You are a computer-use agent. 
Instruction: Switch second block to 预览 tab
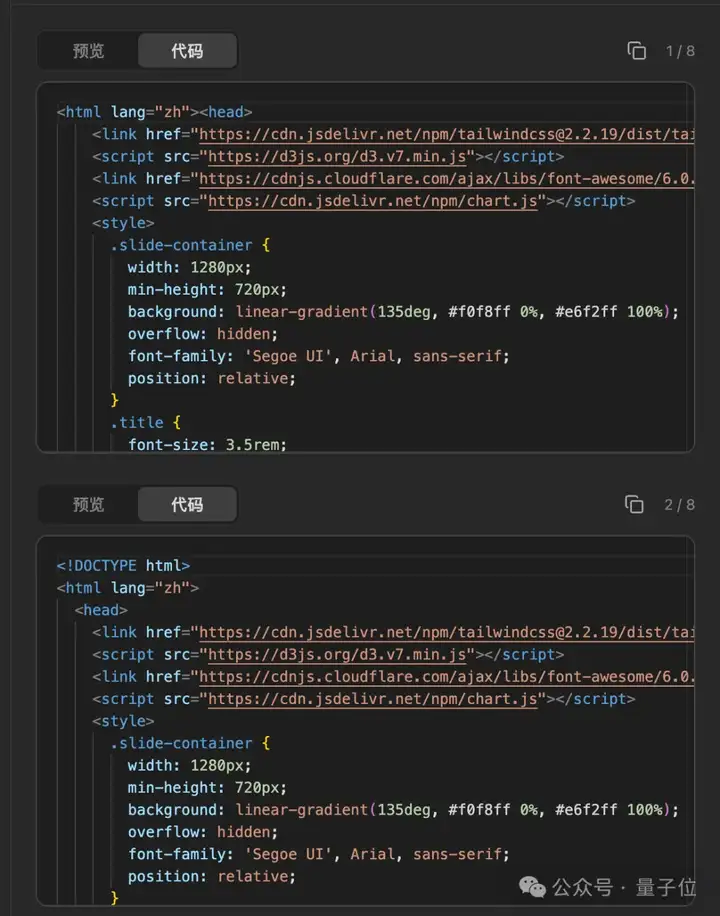pyautogui.click(x=88, y=504)
